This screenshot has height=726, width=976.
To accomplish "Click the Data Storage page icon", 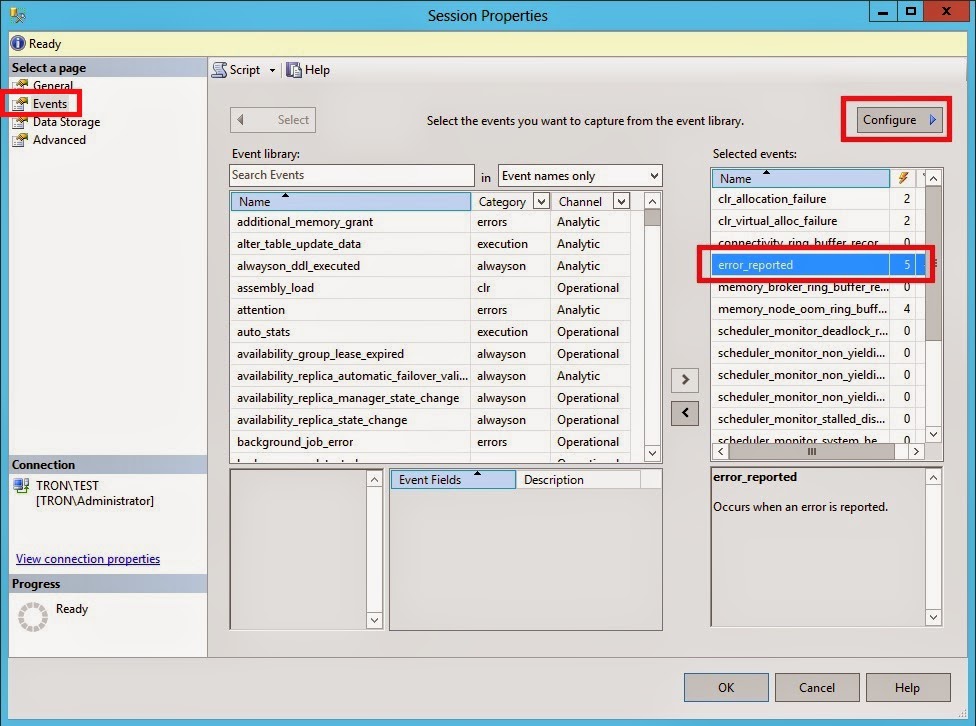I will [21, 121].
